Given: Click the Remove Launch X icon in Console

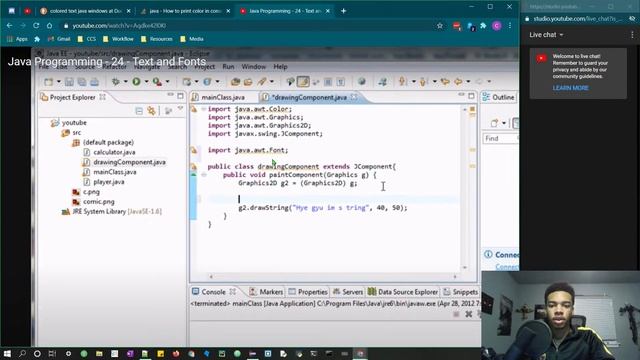Looking at the screenshot, I should pos(469,314).
